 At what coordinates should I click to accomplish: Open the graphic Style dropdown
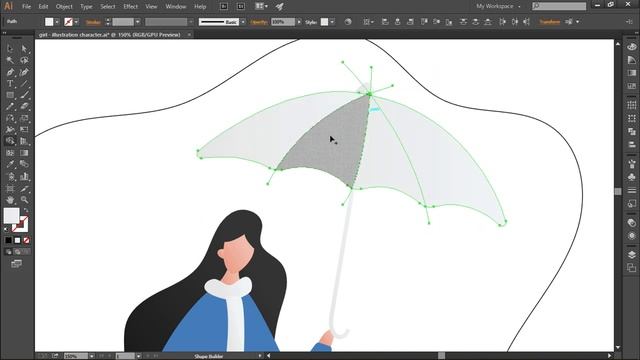click(332, 22)
